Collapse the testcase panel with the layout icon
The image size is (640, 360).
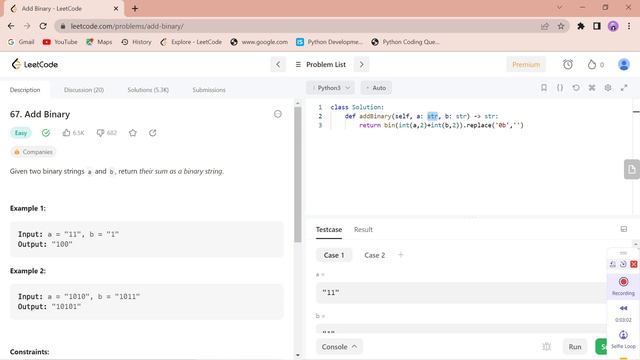click(624, 229)
